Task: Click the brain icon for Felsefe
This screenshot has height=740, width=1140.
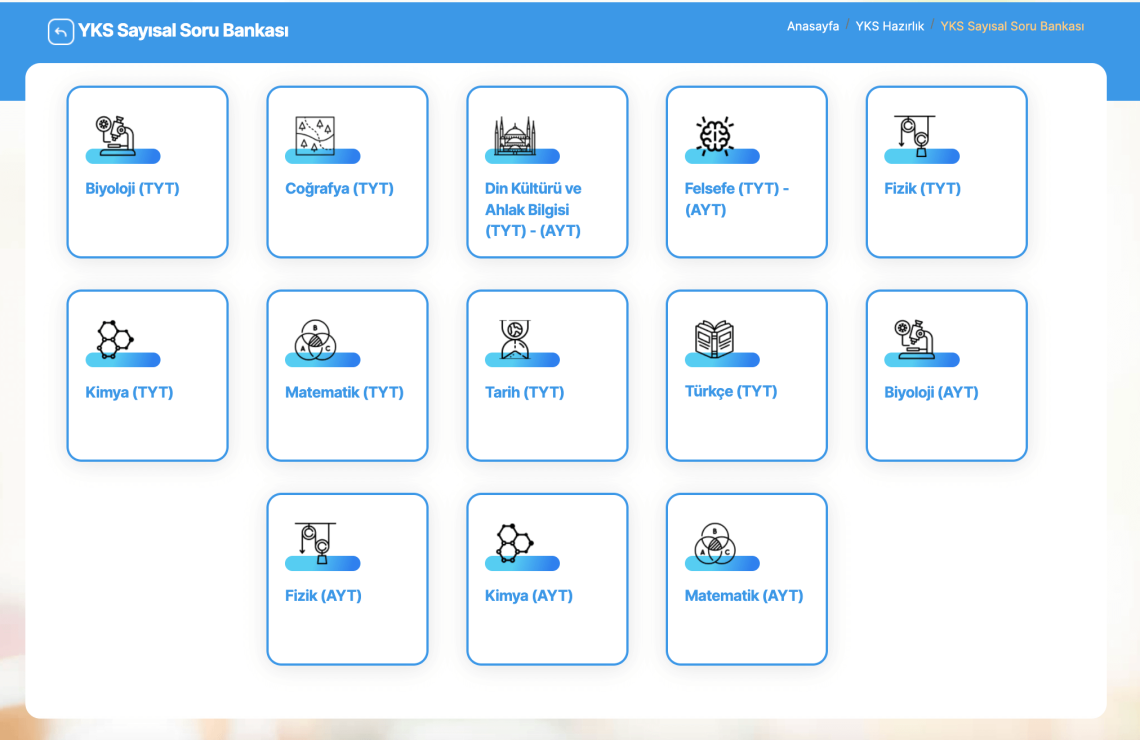Action: pyautogui.click(x=714, y=135)
